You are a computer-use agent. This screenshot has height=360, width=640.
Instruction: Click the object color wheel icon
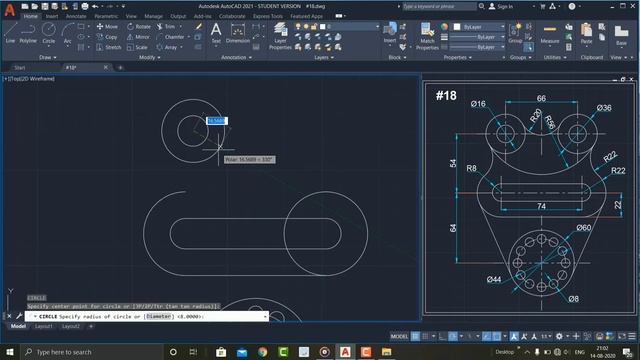[x=444, y=27]
